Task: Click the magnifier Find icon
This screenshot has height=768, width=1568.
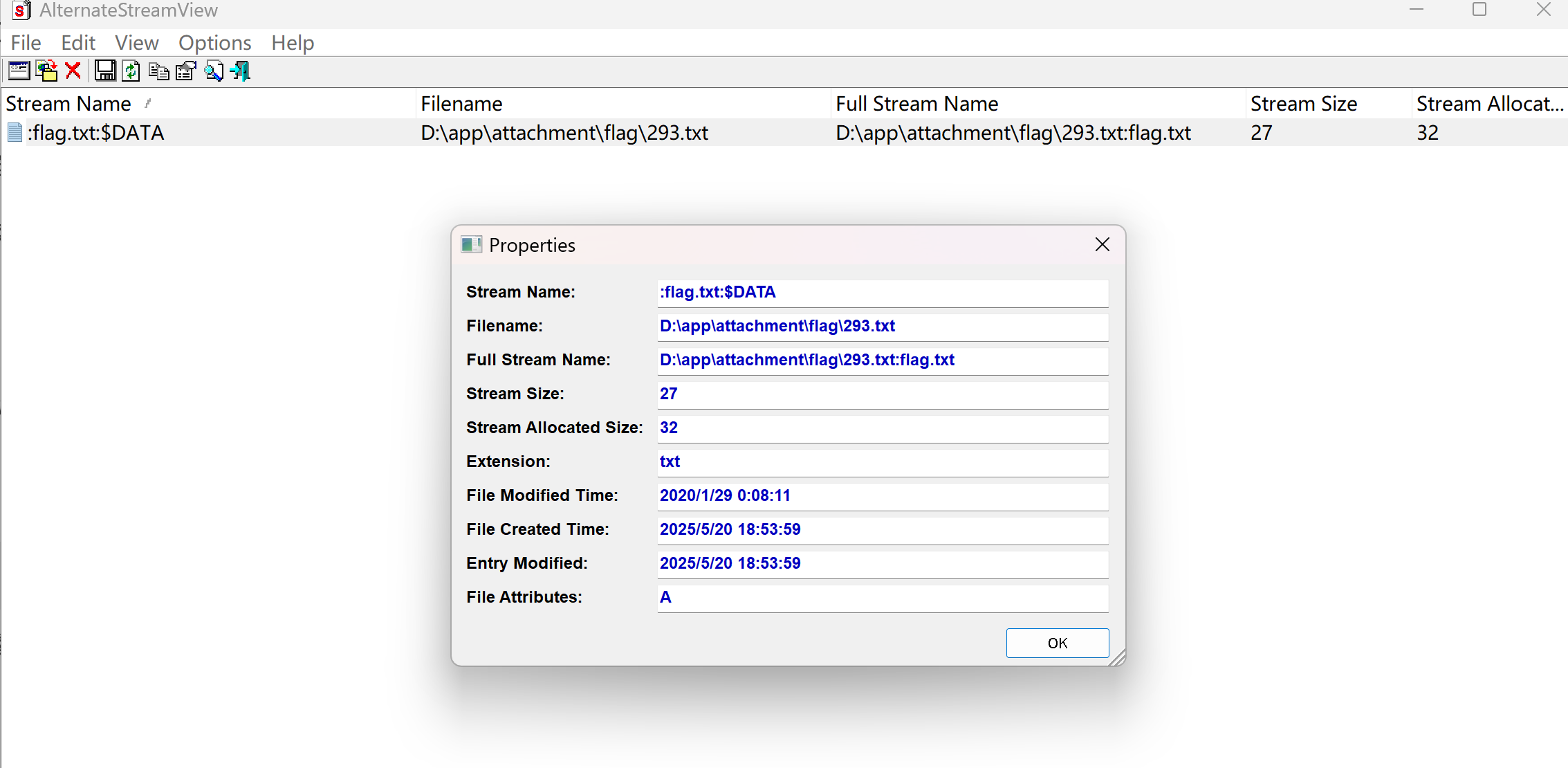Action: coord(214,71)
